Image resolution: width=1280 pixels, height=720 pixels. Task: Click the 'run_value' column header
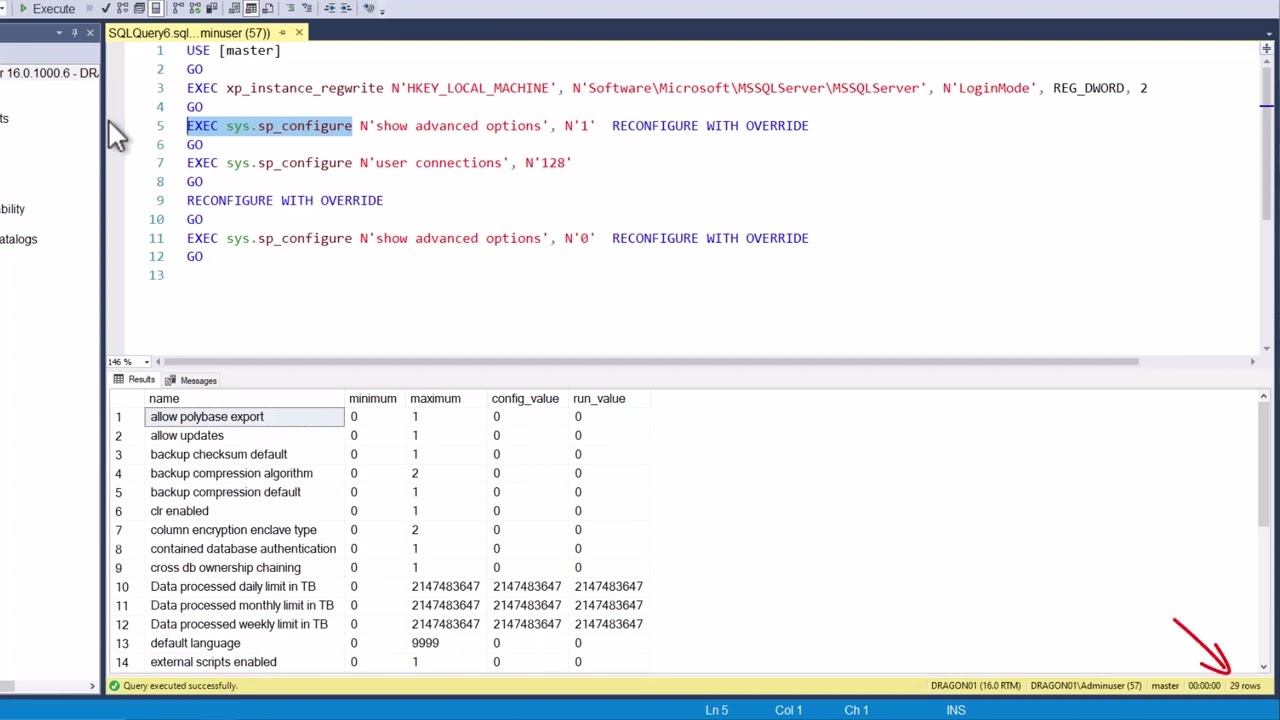click(611, 398)
